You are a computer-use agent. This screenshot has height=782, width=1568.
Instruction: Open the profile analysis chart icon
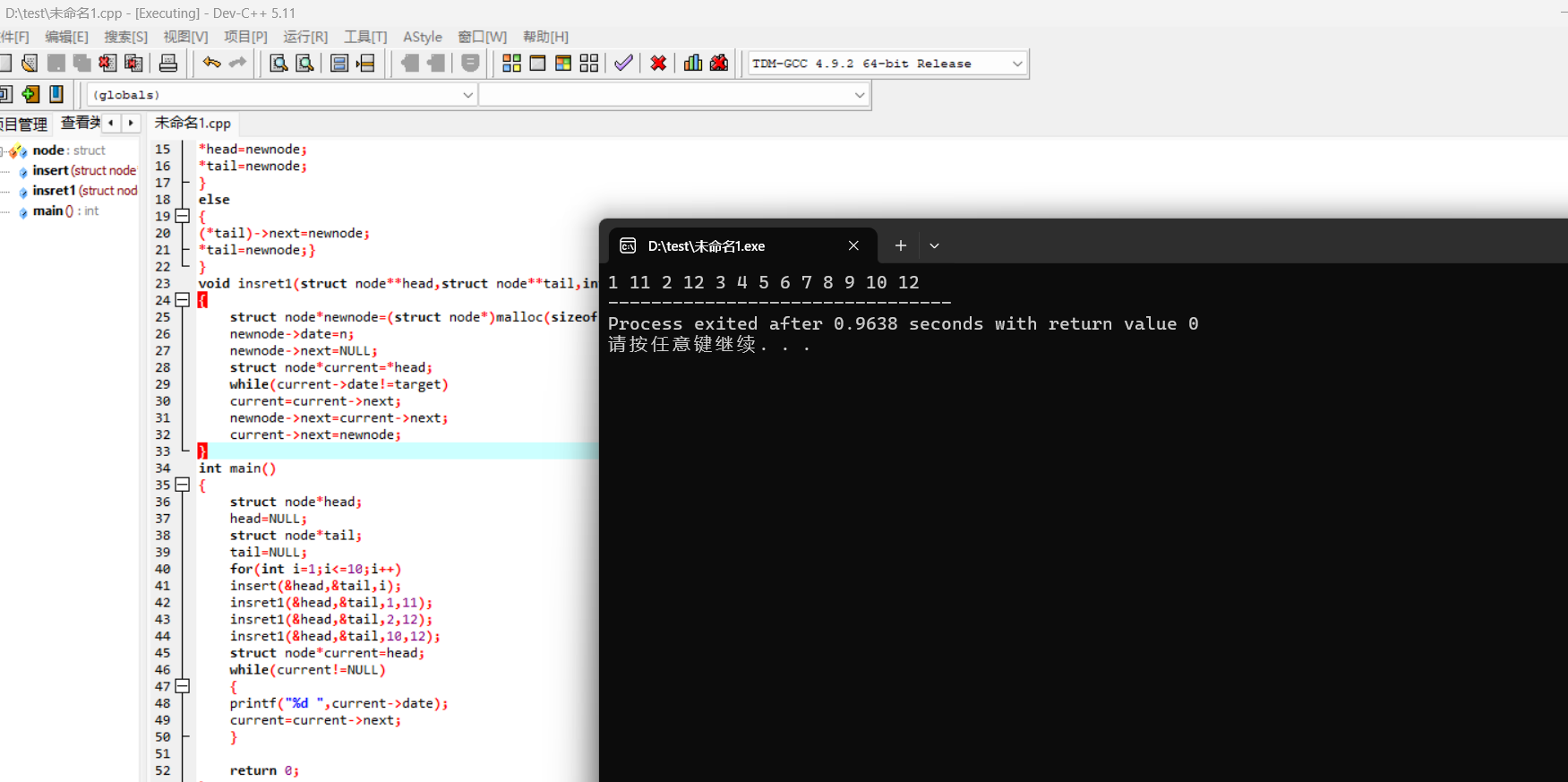point(693,63)
